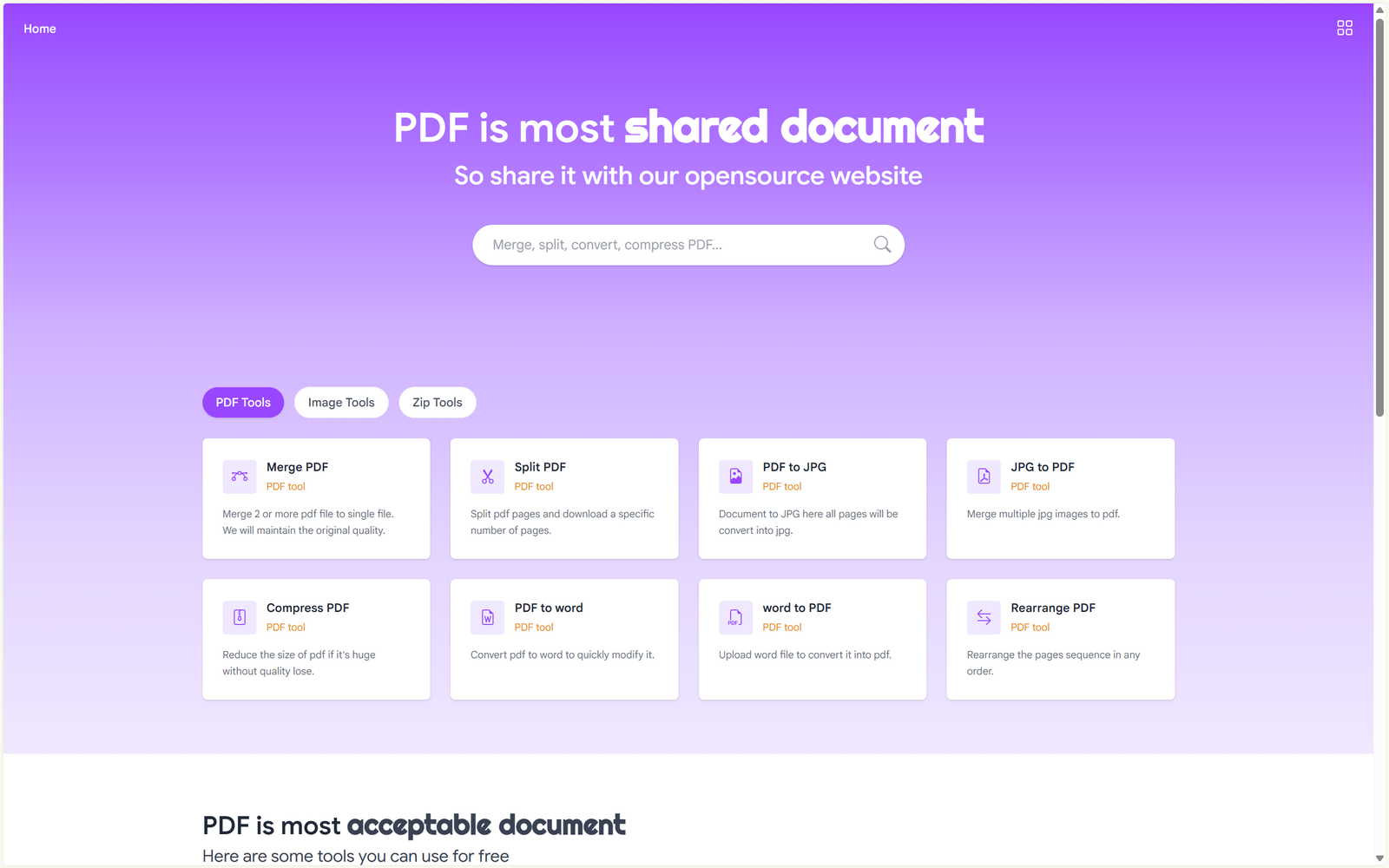Switch to Image Tools tab
The image size is (1389, 868).
point(341,403)
